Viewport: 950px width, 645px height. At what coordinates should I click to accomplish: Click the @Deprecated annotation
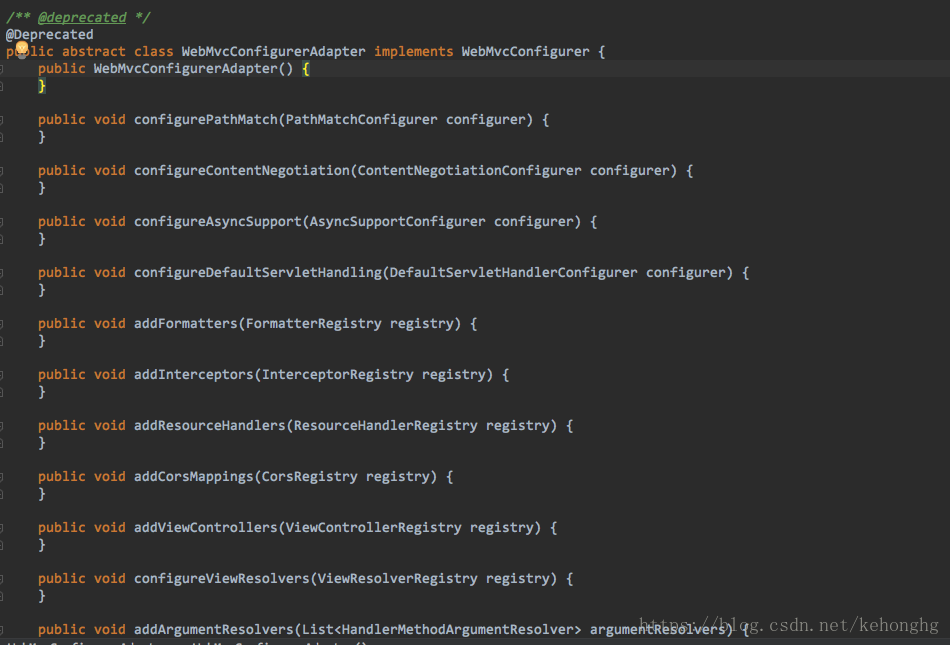click(x=50, y=35)
